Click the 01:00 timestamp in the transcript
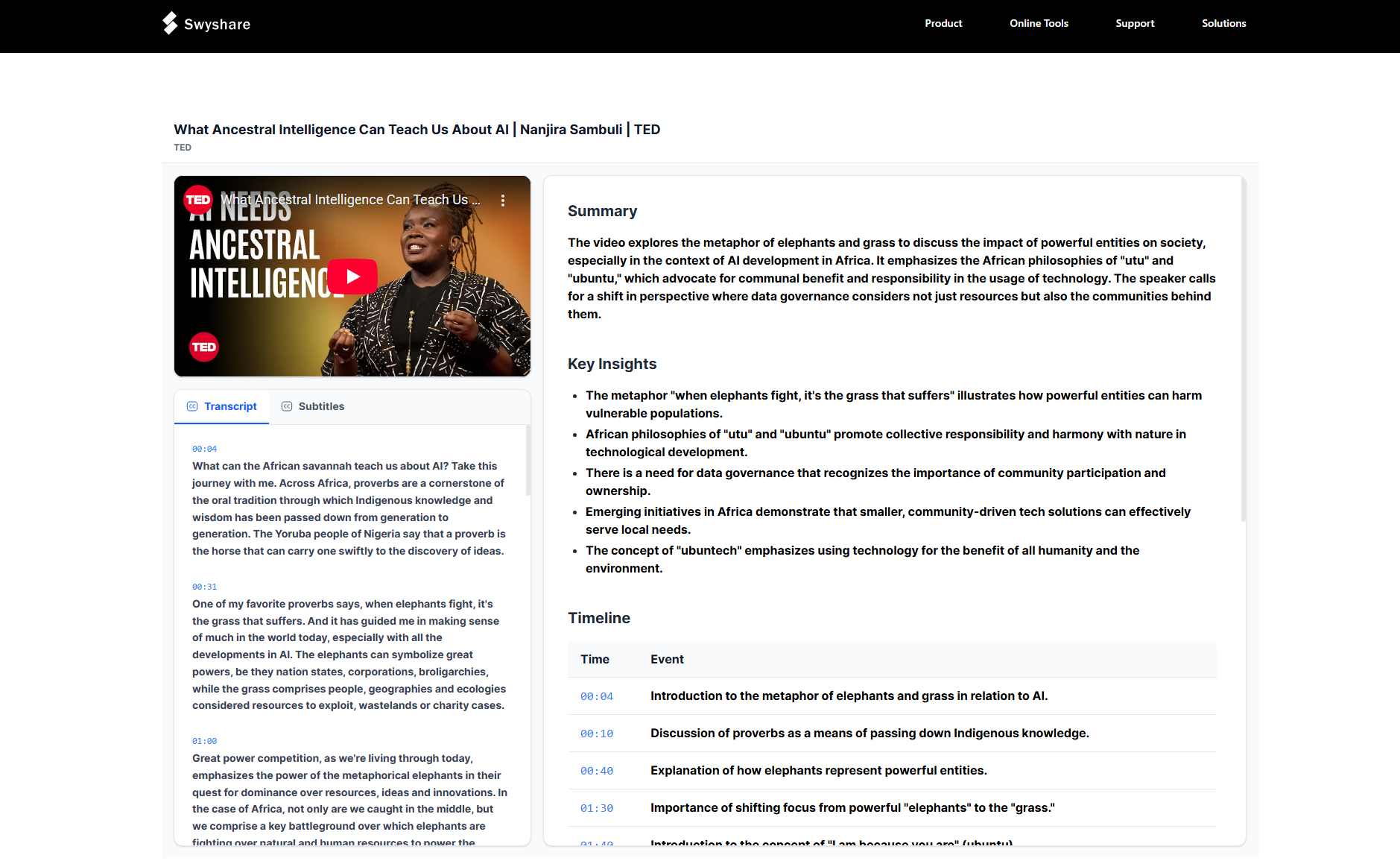This screenshot has height=861, width=1400. [203, 741]
